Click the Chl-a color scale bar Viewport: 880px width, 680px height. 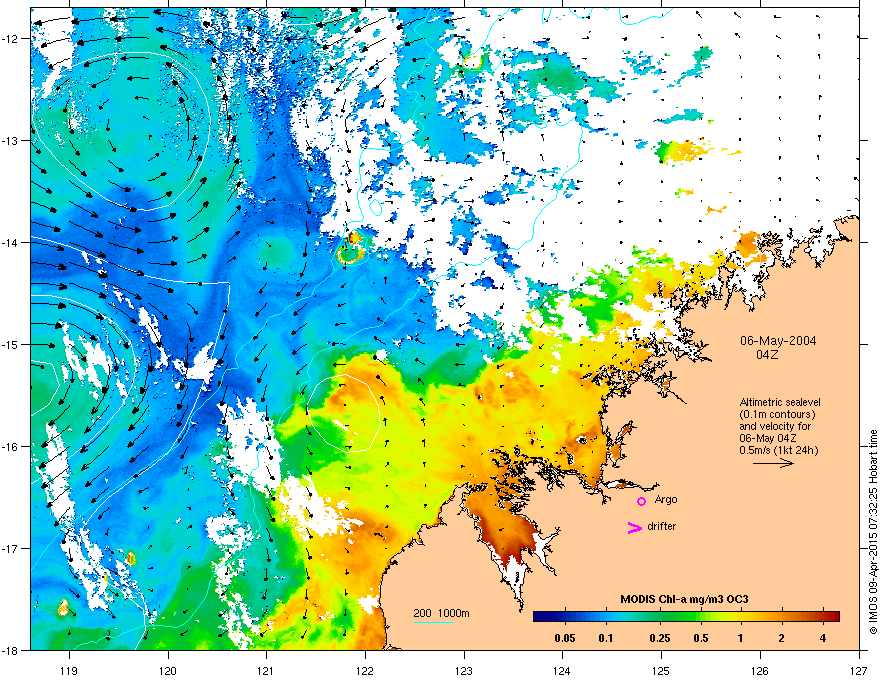pos(686,616)
